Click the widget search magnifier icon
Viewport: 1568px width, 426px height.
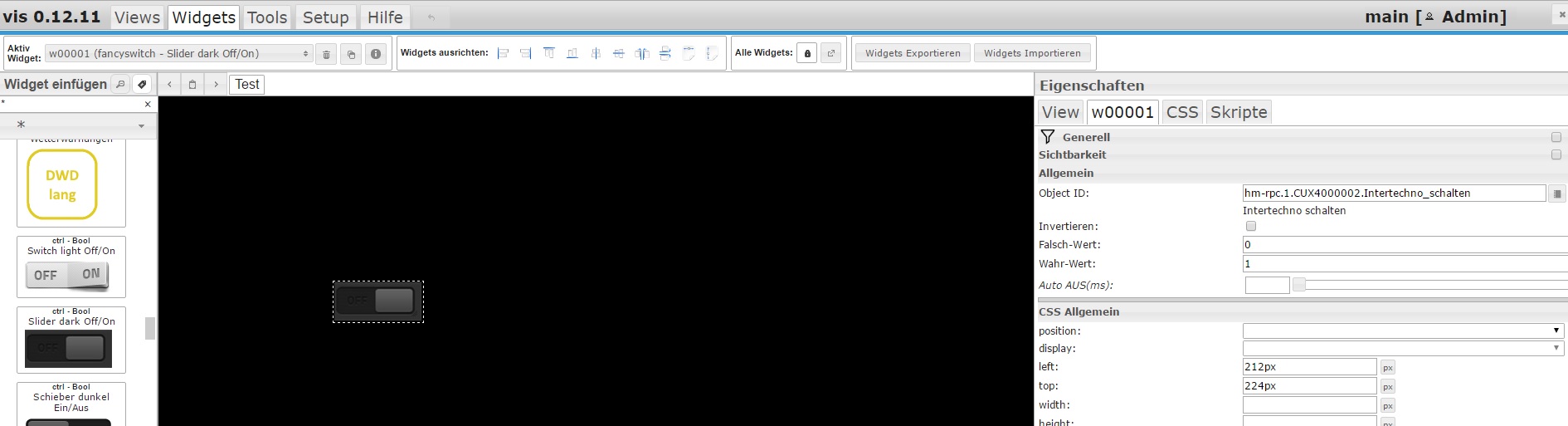(x=120, y=84)
